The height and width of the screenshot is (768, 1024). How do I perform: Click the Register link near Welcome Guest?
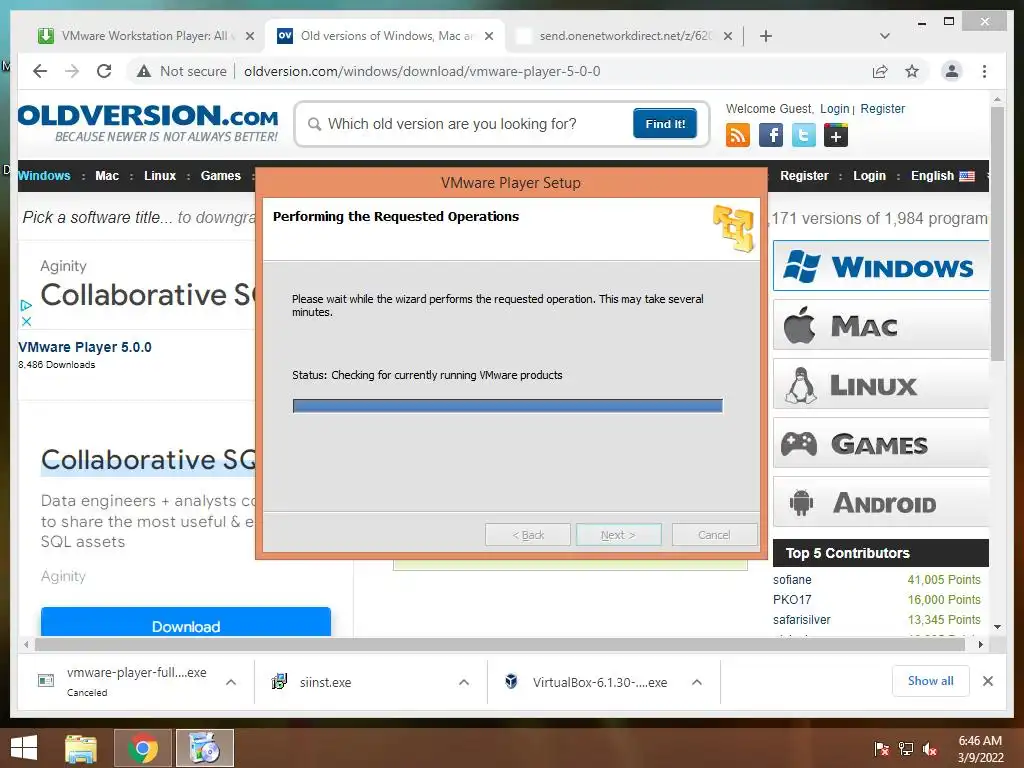pos(882,108)
